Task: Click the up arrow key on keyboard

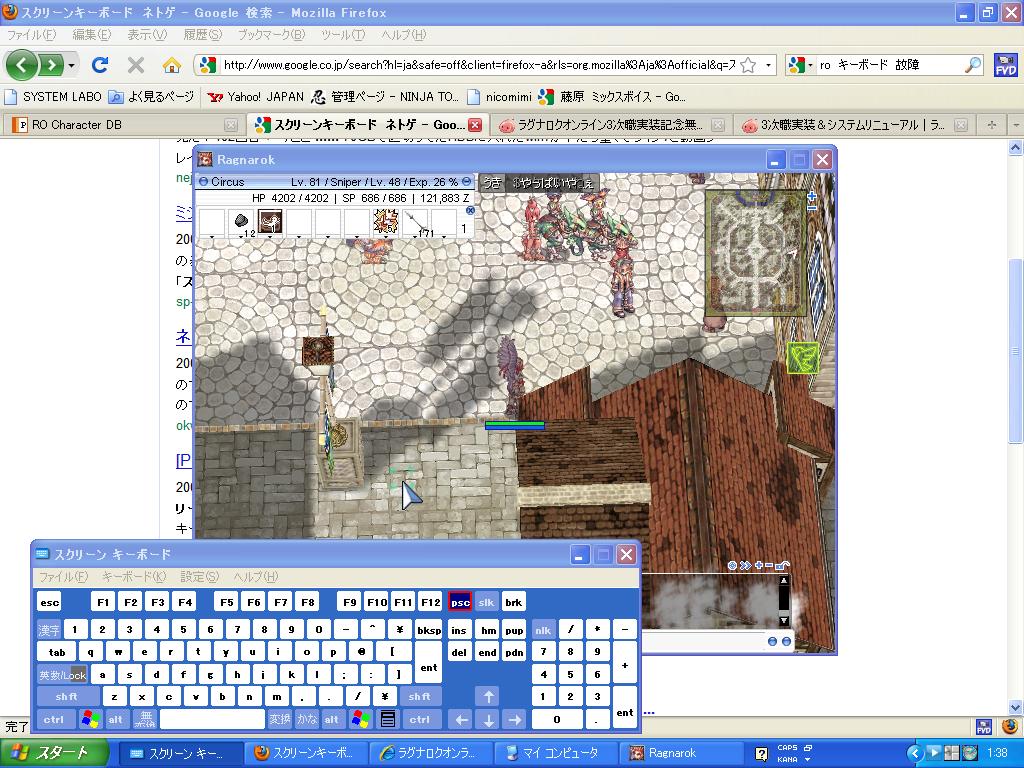Action: click(x=488, y=697)
